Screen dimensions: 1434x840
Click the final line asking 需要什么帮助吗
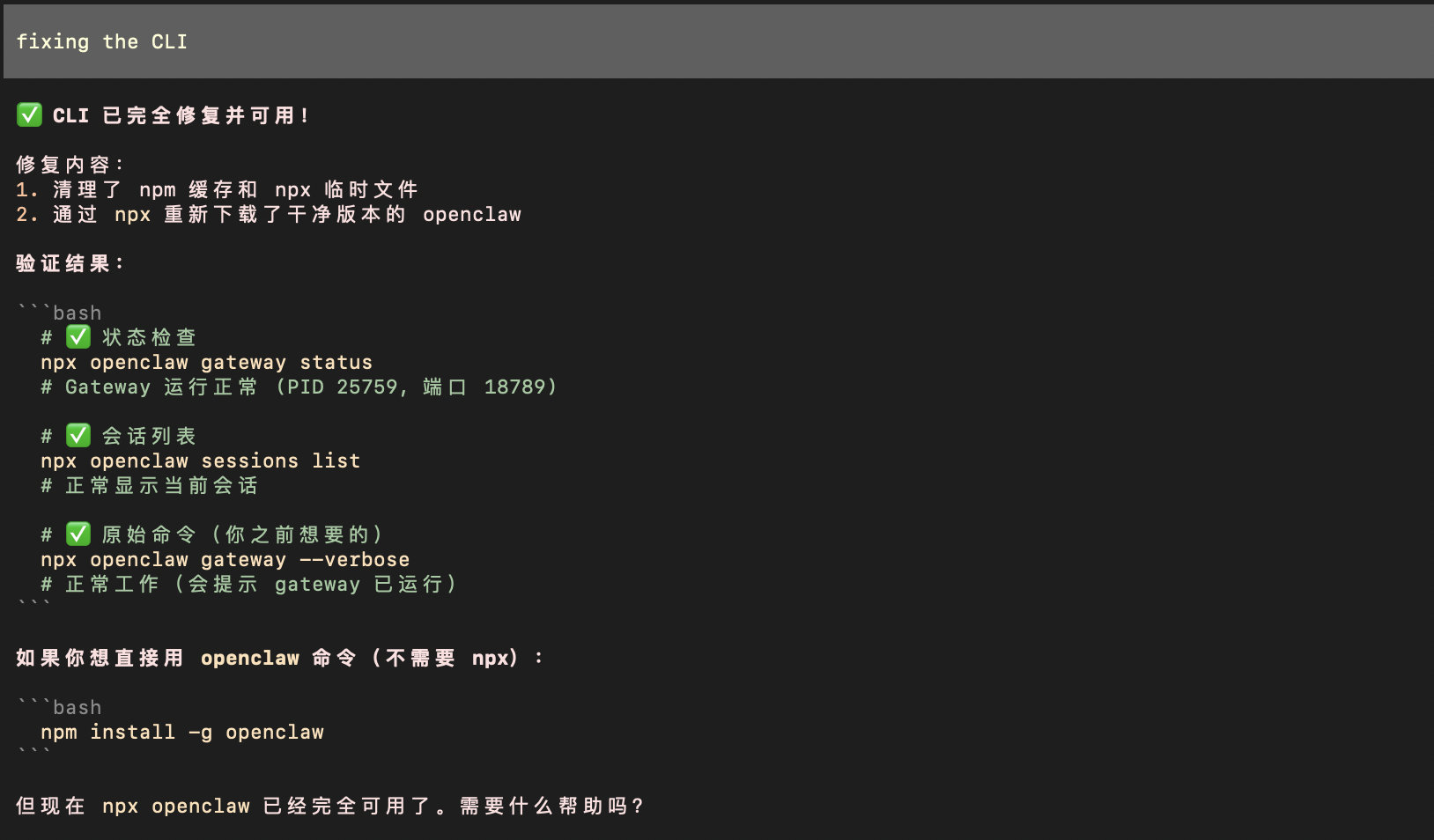pyautogui.click(x=330, y=806)
